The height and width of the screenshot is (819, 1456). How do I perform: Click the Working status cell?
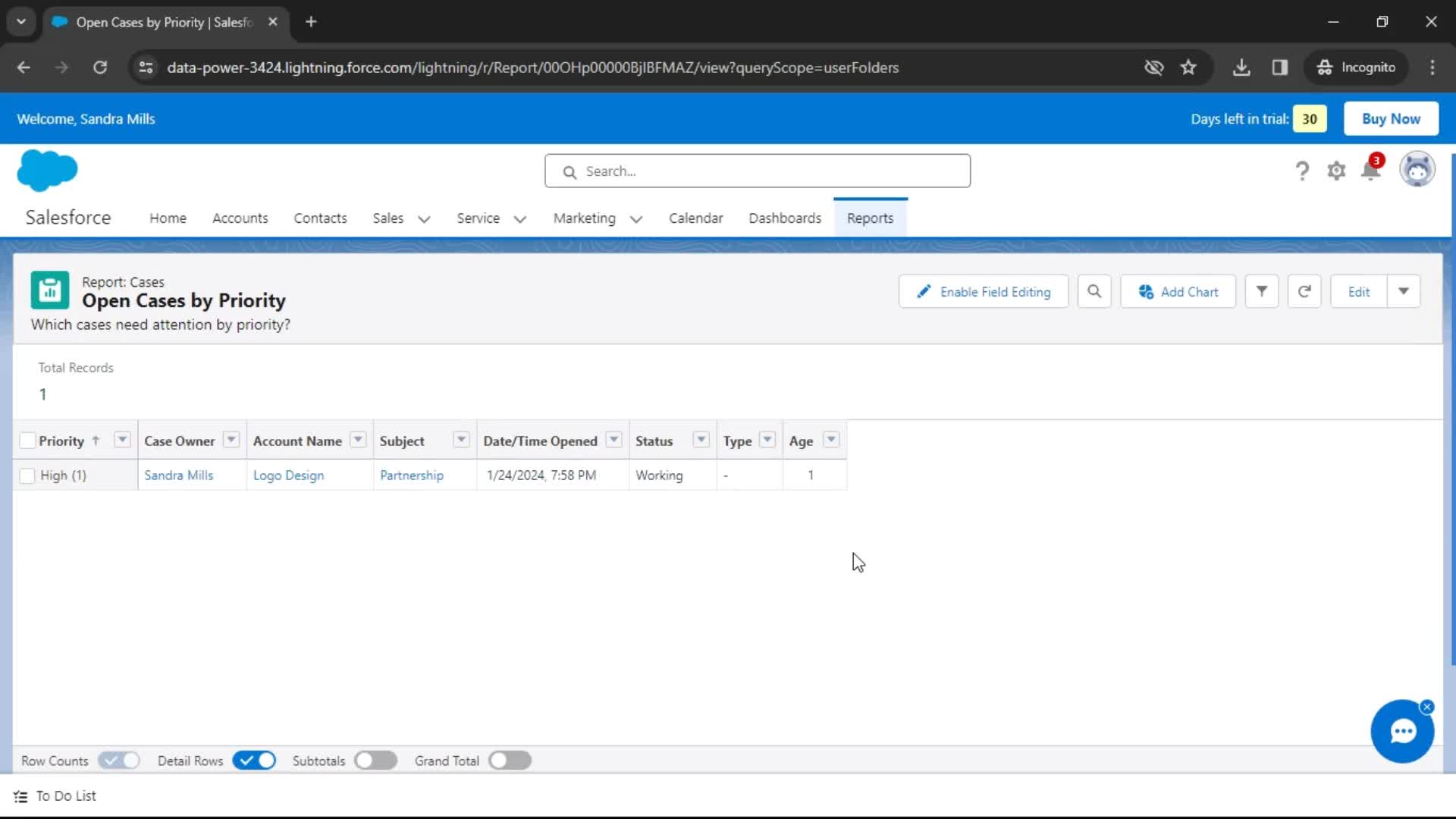point(673,475)
